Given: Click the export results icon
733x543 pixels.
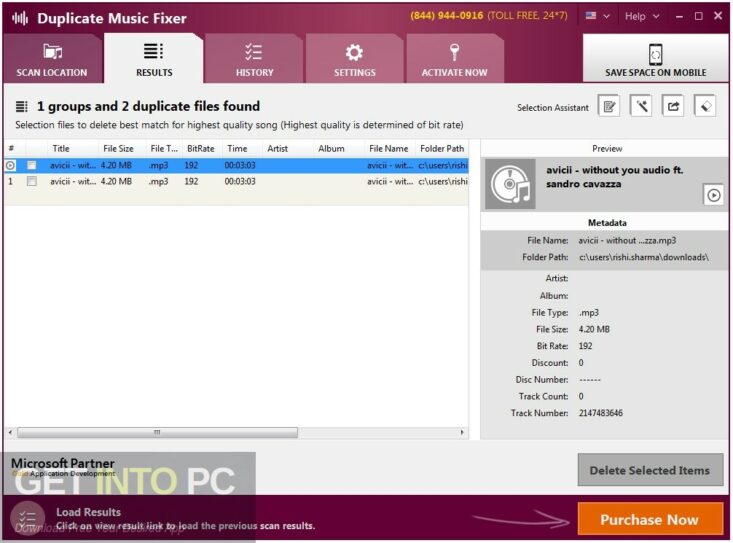Looking at the screenshot, I should 673,107.
